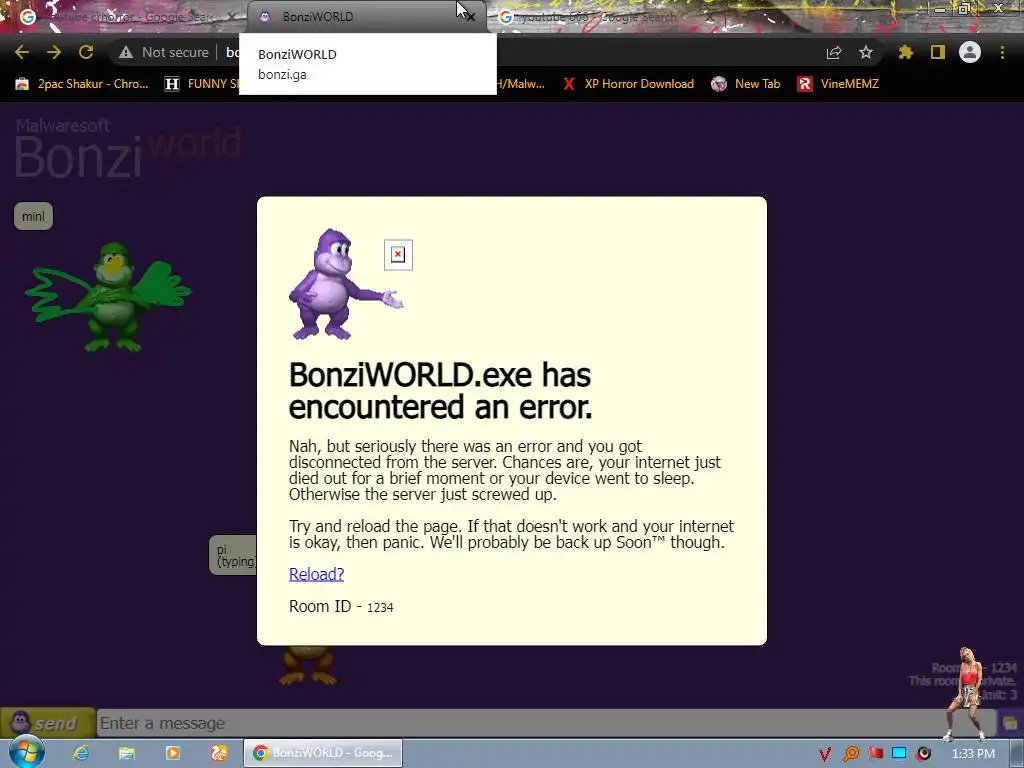Screen dimensions: 1024x768
Task: Open the Extensions puzzle icon
Action: point(906,52)
